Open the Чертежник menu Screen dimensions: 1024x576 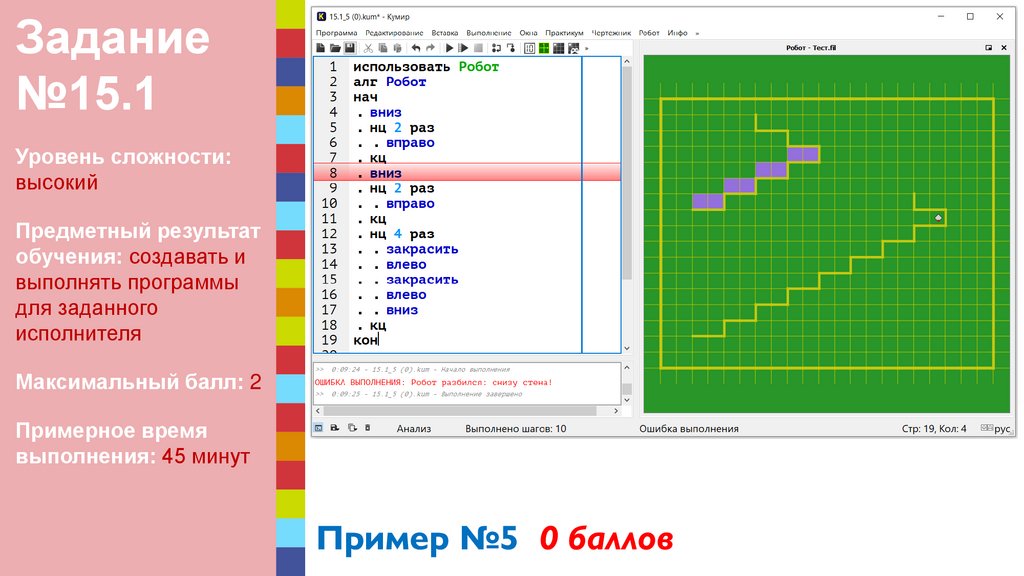pos(611,33)
